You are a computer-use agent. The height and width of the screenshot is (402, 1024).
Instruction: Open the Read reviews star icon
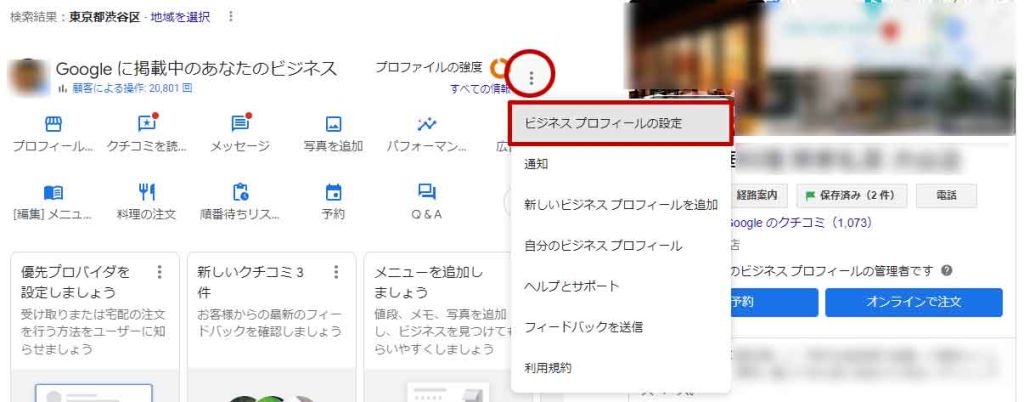coord(147,125)
